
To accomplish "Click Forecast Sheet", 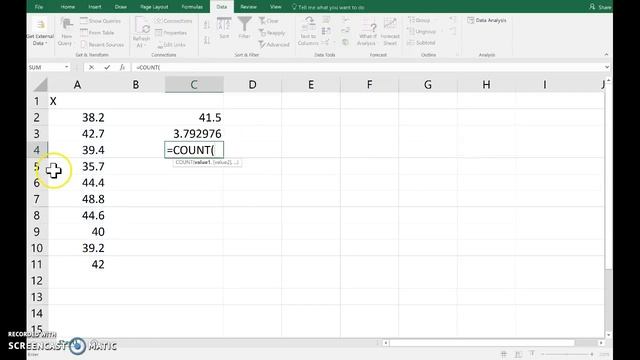I will pyautogui.click(x=390, y=32).
